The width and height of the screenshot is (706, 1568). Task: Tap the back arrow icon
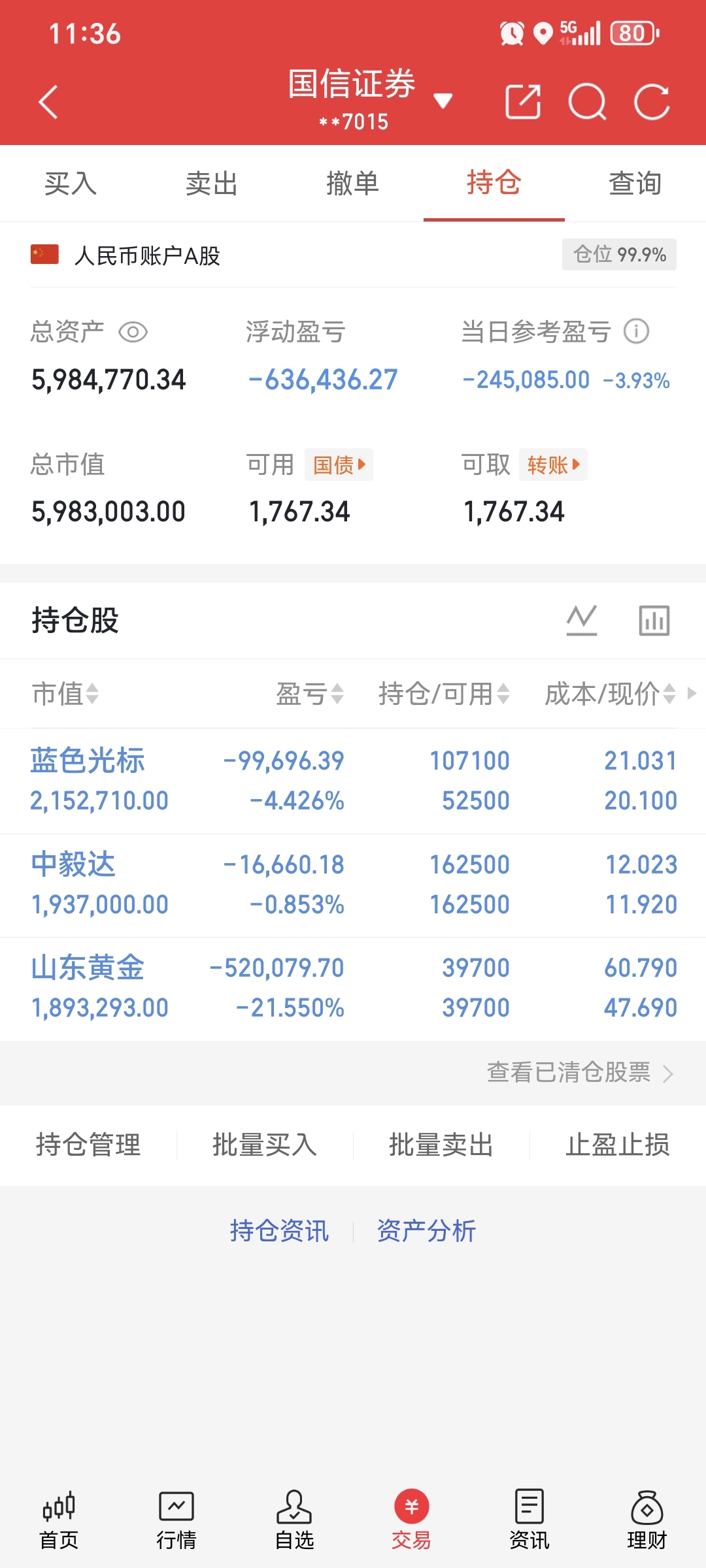(x=48, y=102)
